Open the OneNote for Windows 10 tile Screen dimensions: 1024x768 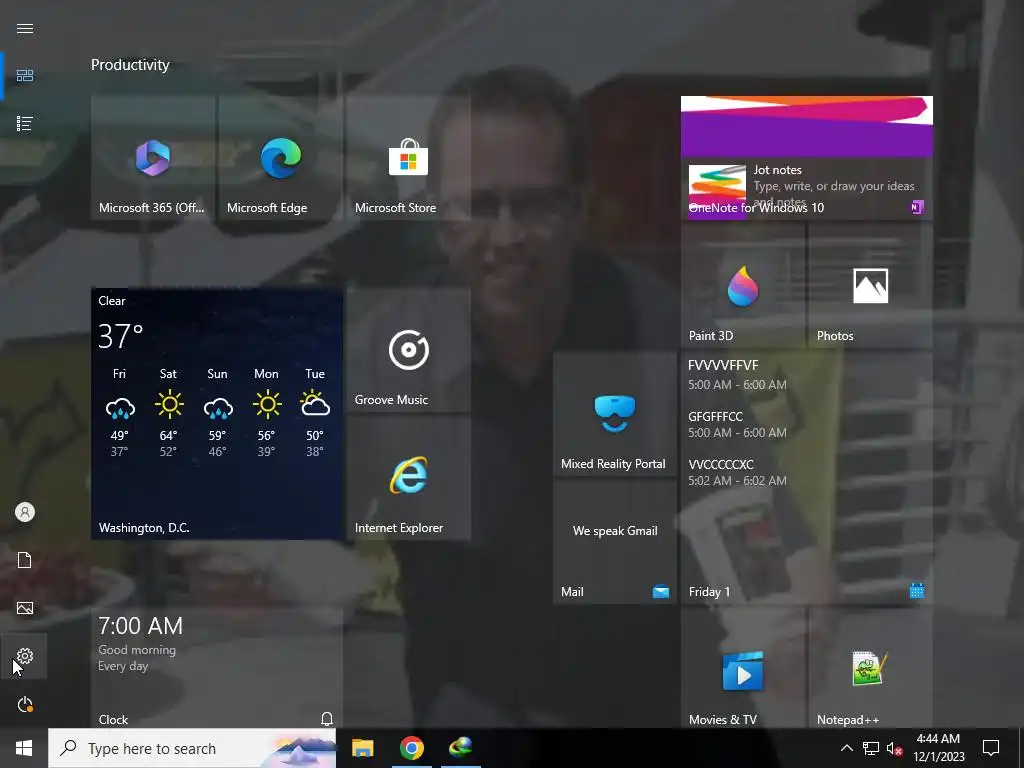point(807,157)
